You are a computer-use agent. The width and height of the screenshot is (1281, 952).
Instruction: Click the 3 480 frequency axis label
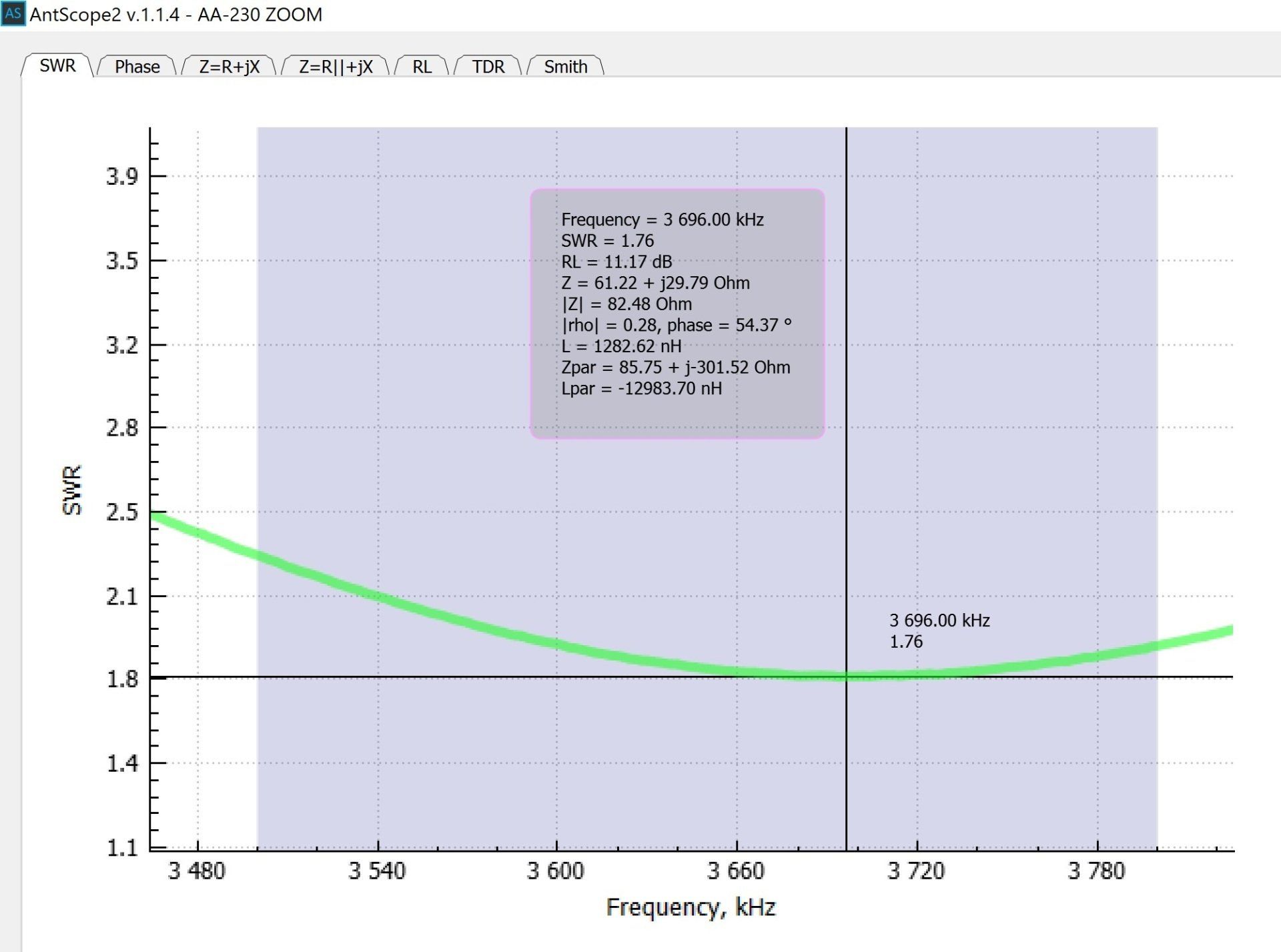196,871
